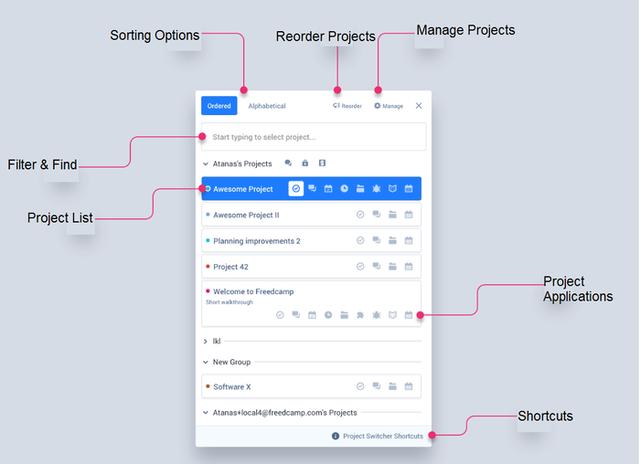Viewport: 640px width, 464px height.
Task: Open calendar icon for Project 42
Action: click(x=408, y=266)
